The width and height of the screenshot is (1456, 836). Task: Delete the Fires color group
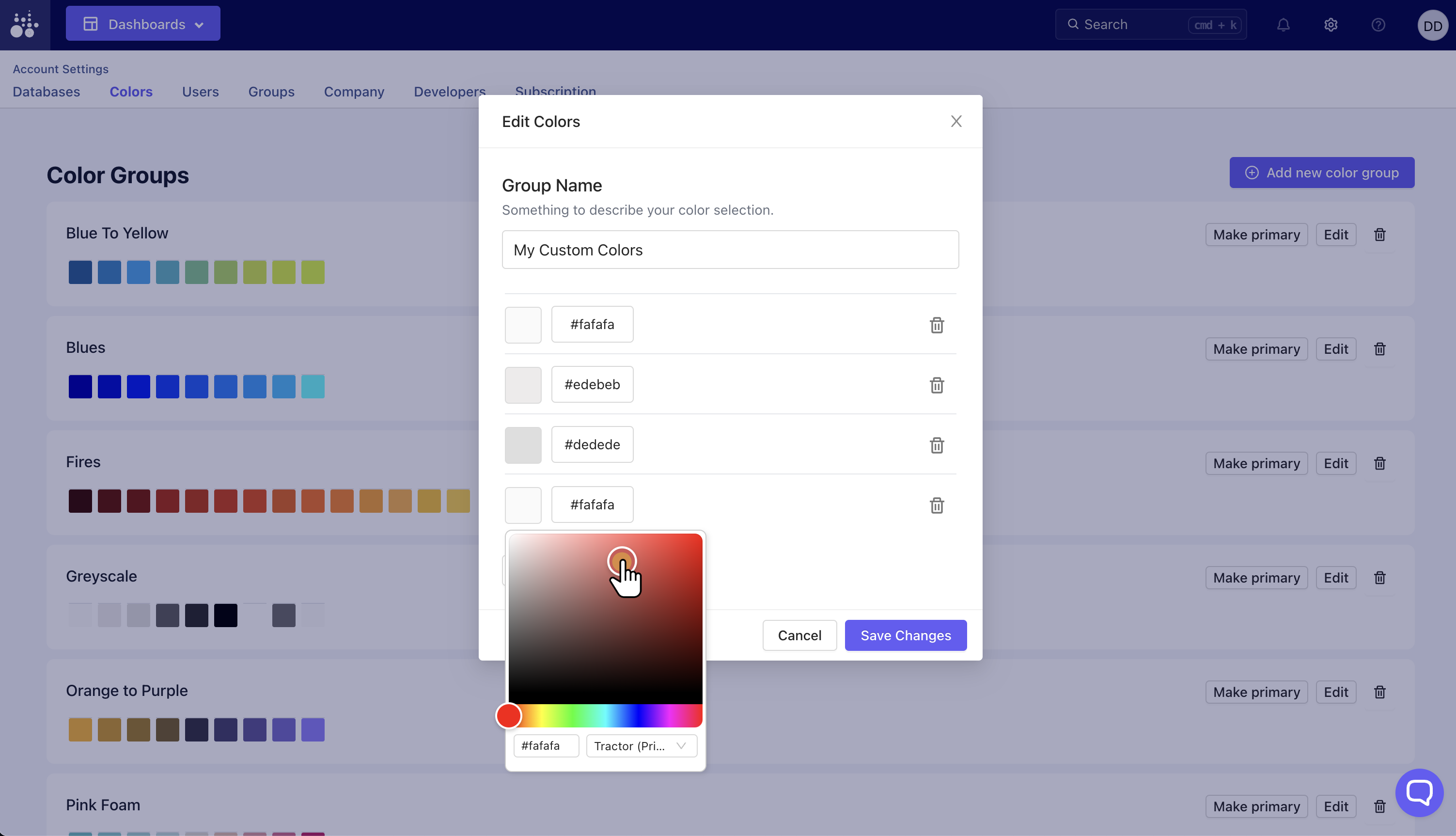(1379, 463)
